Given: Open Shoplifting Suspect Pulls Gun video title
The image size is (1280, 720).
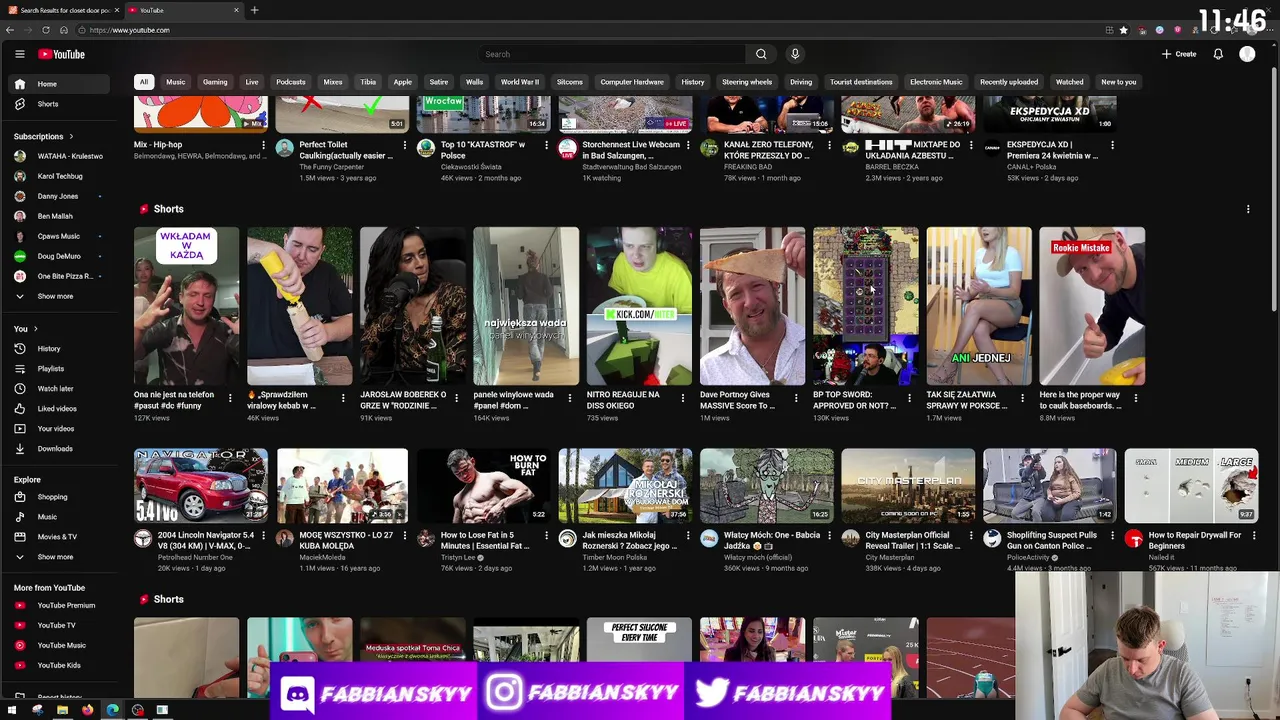Looking at the screenshot, I should (1051, 541).
